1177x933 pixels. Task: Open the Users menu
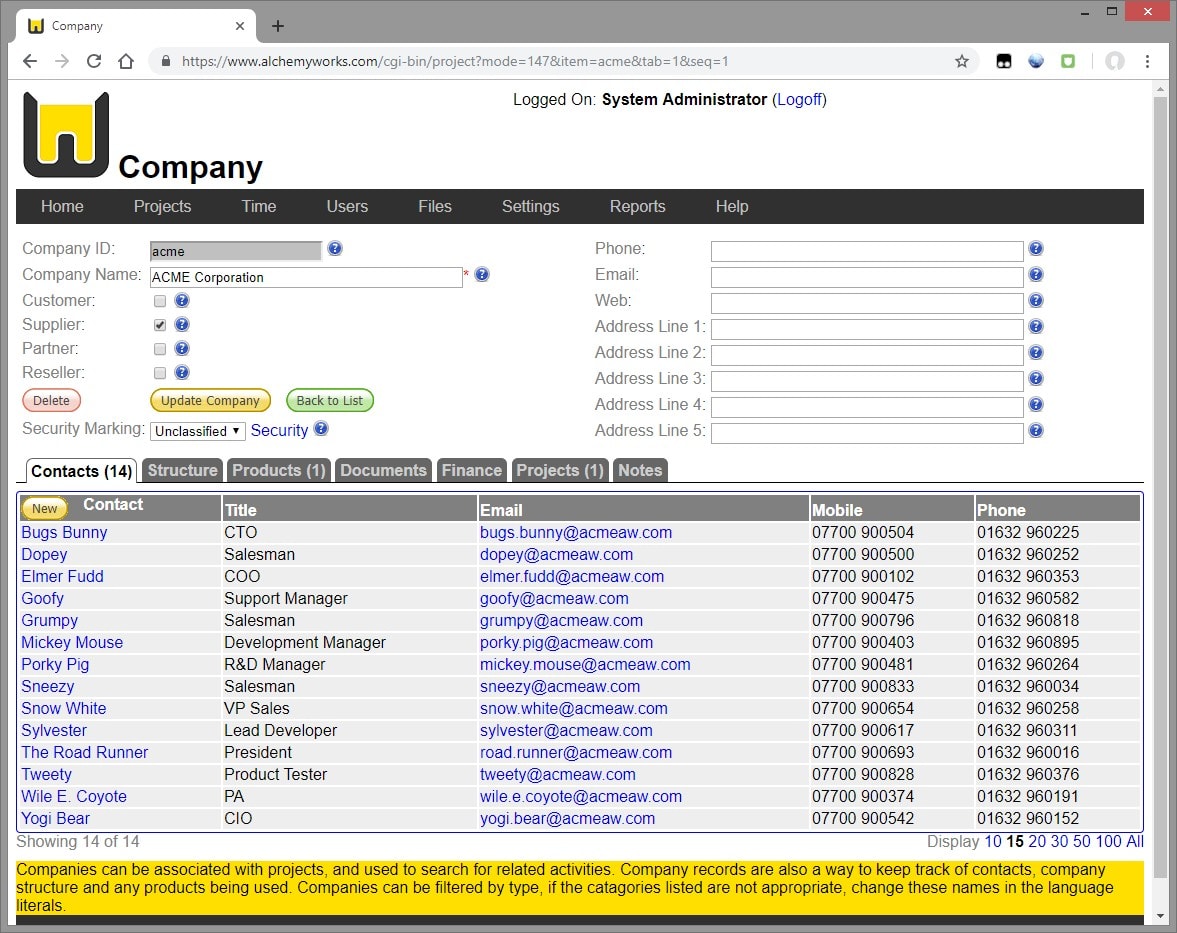coord(347,206)
